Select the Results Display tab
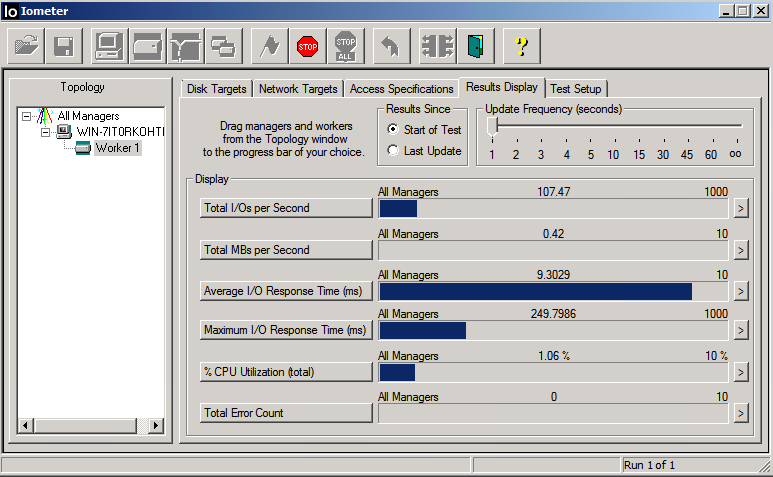The width and height of the screenshot is (773, 477). (x=502, y=87)
